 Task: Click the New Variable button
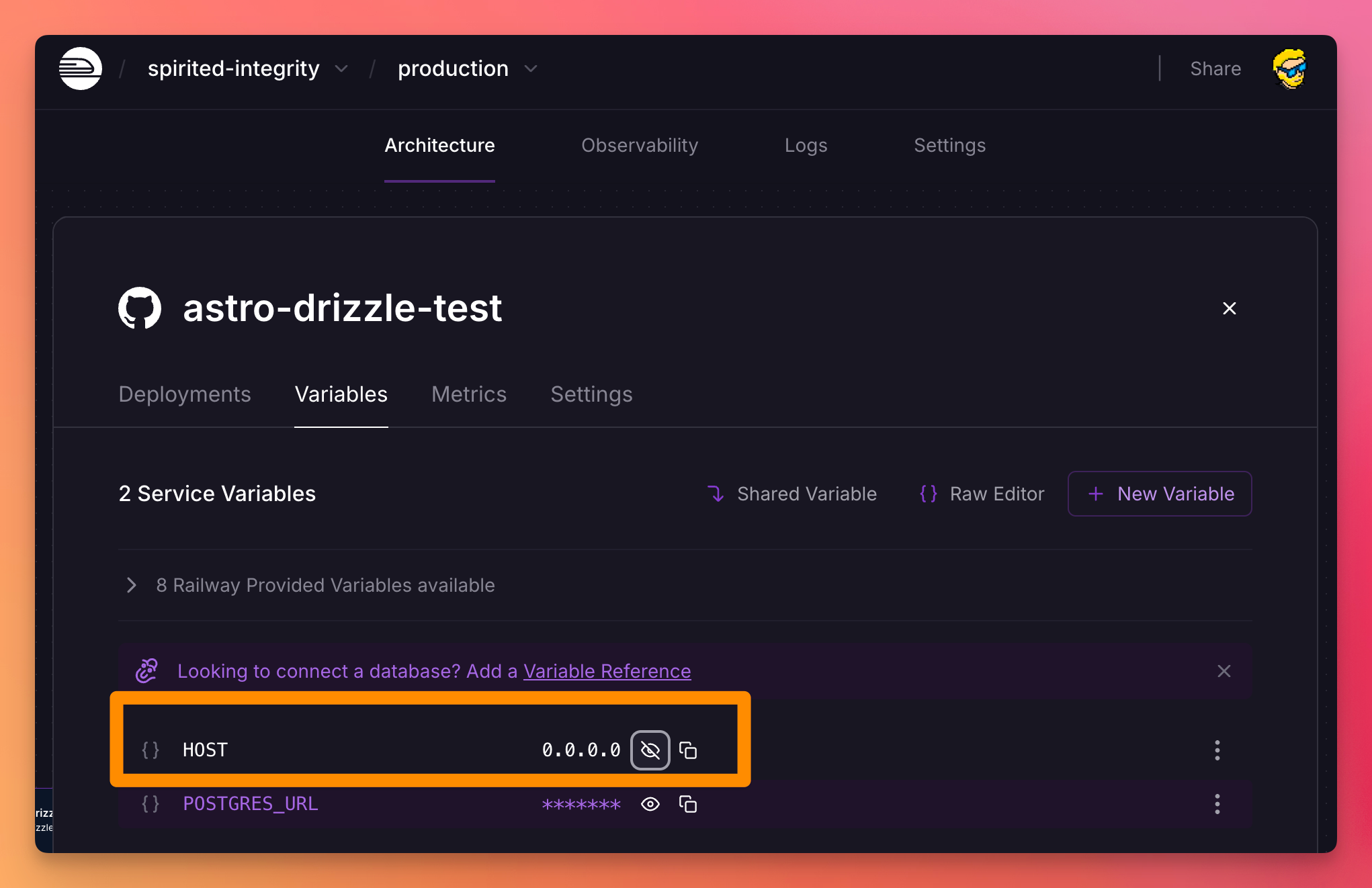1159,494
